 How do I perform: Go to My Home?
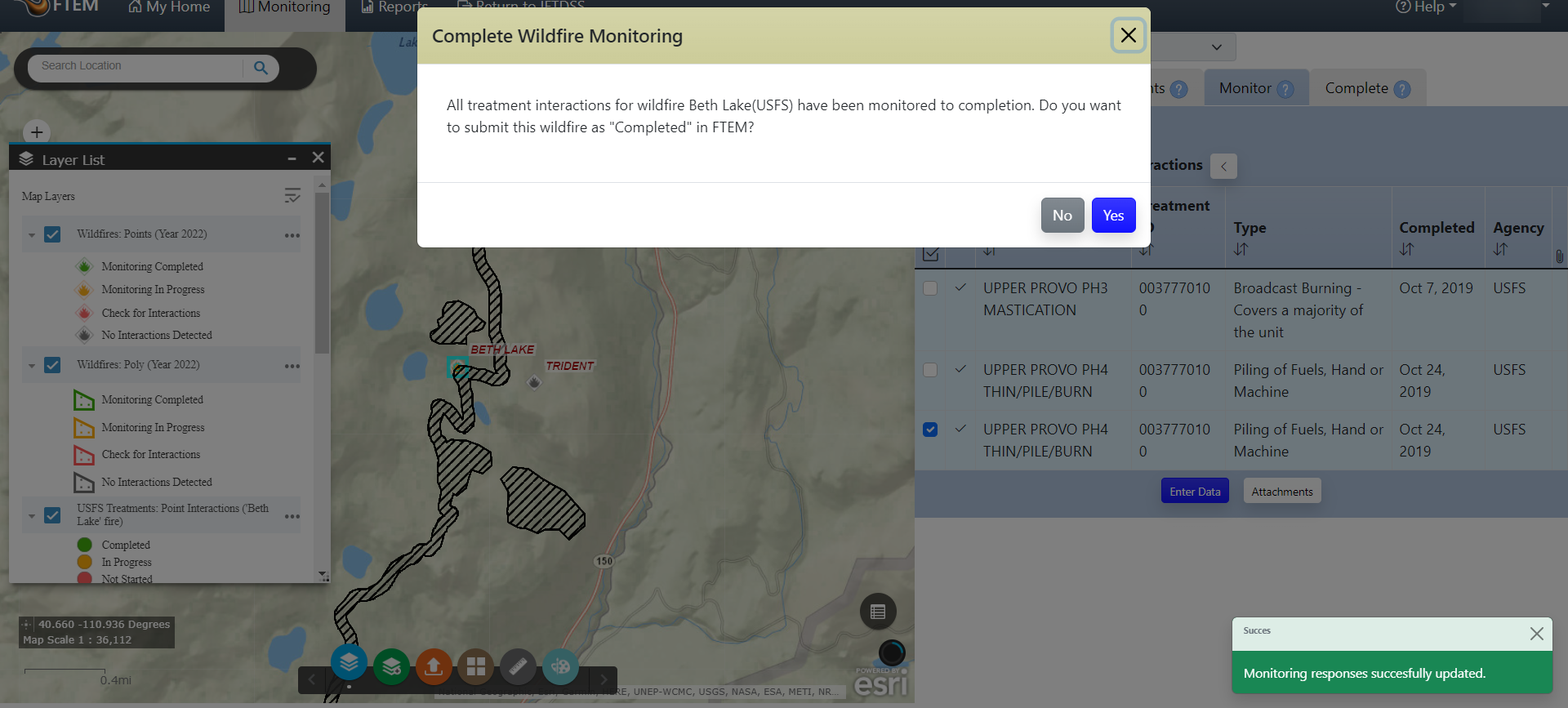click(169, 7)
